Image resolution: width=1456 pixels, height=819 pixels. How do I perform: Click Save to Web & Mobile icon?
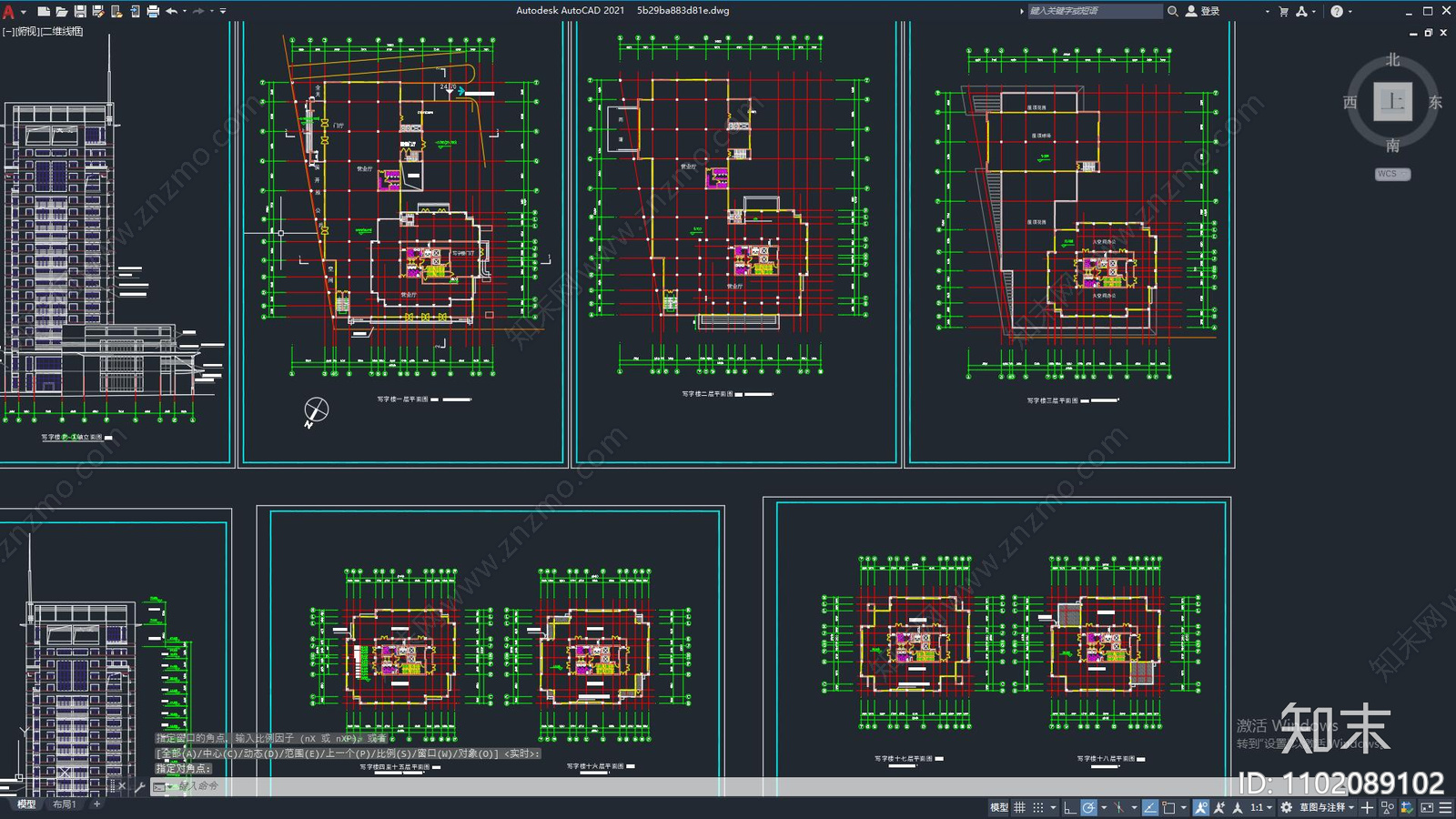[135, 12]
